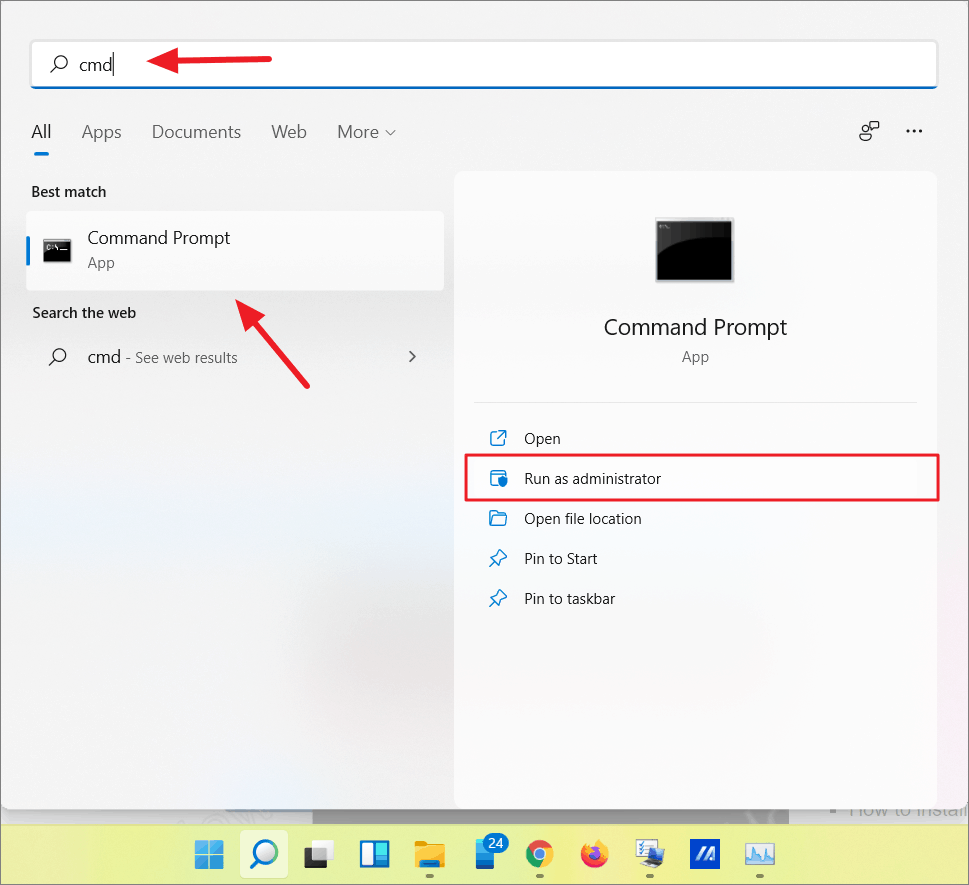Screen dimensions: 969x885
Task: Expand the More dropdown
Action: pyautogui.click(x=366, y=132)
